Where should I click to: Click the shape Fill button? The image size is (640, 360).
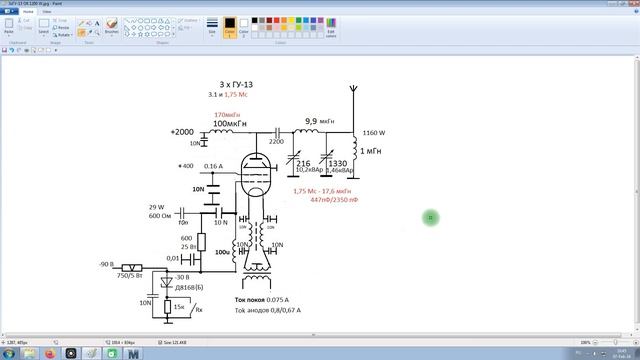coord(185,28)
